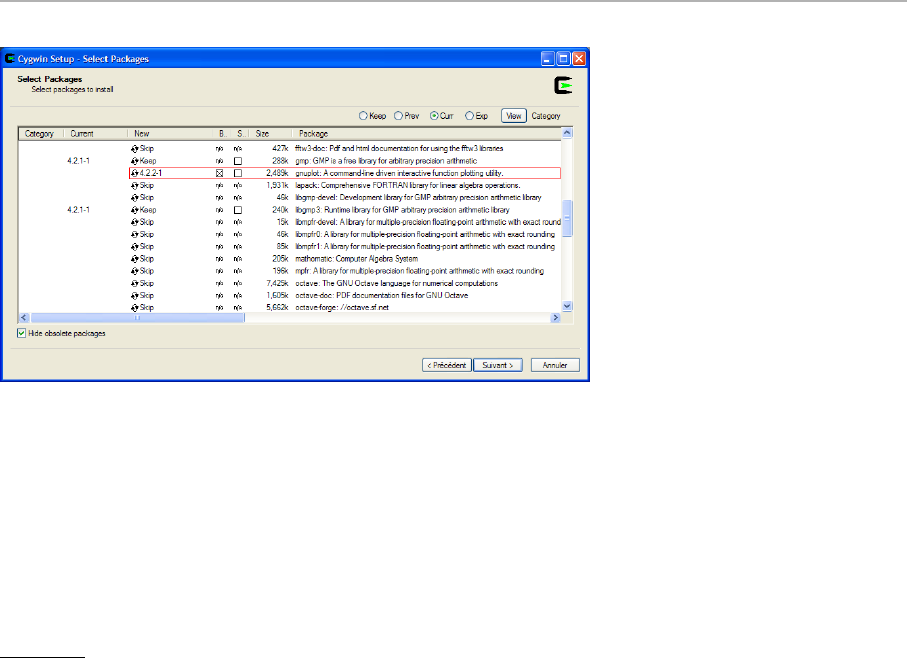Cycle the Skip icon for lapack

coord(134,186)
